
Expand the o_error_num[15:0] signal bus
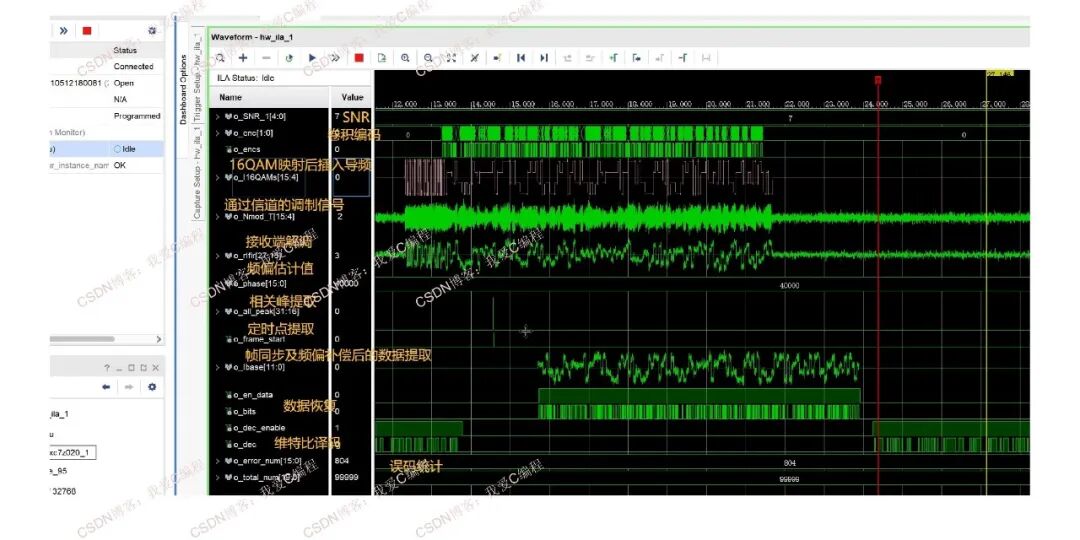(218, 461)
